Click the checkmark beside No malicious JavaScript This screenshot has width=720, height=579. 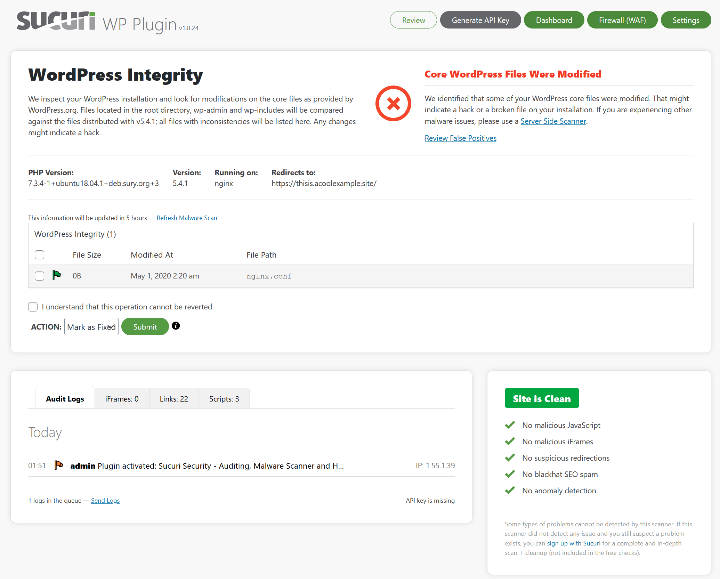tap(511, 425)
